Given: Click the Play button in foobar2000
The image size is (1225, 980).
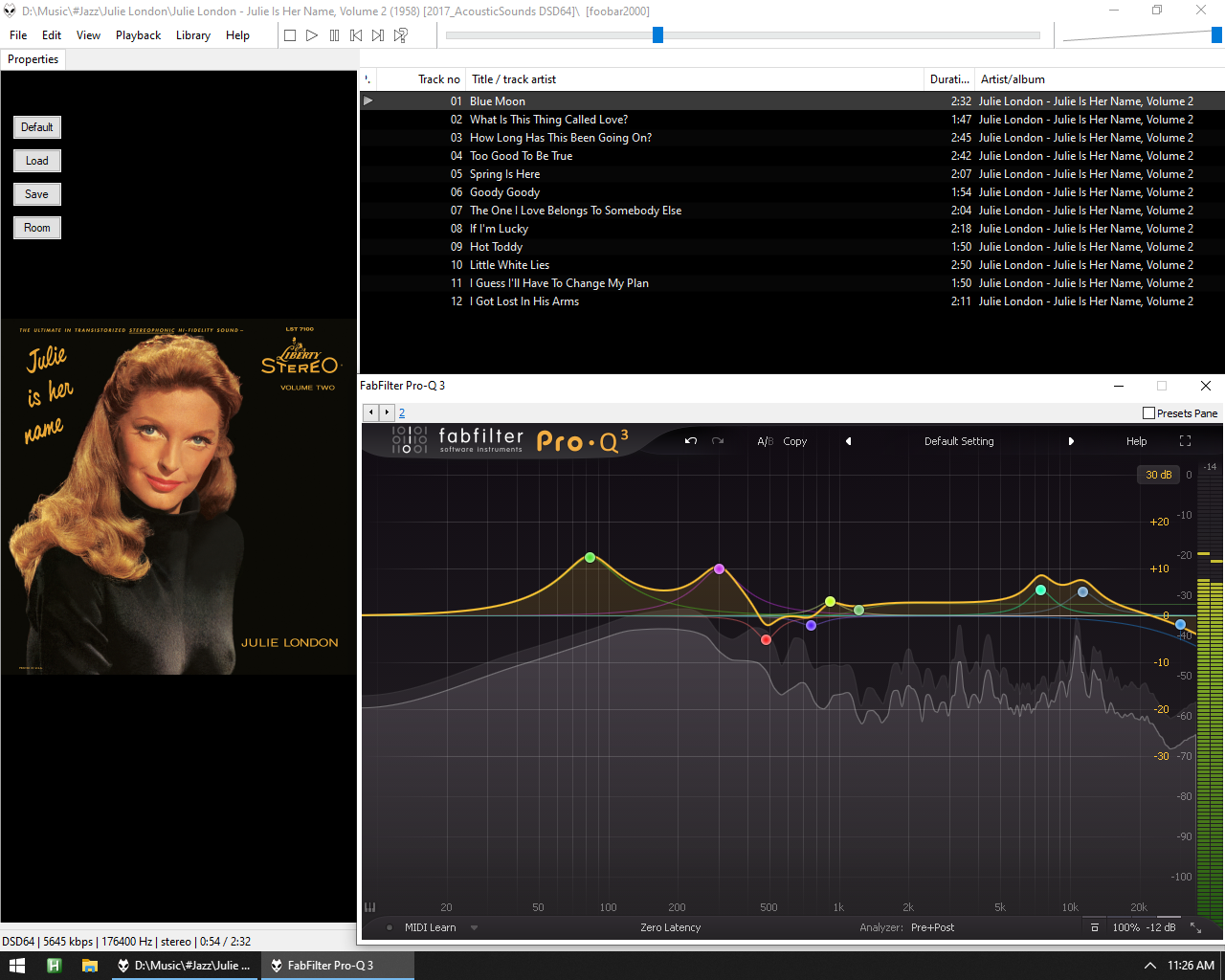Looking at the screenshot, I should pyautogui.click(x=312, y=35).
